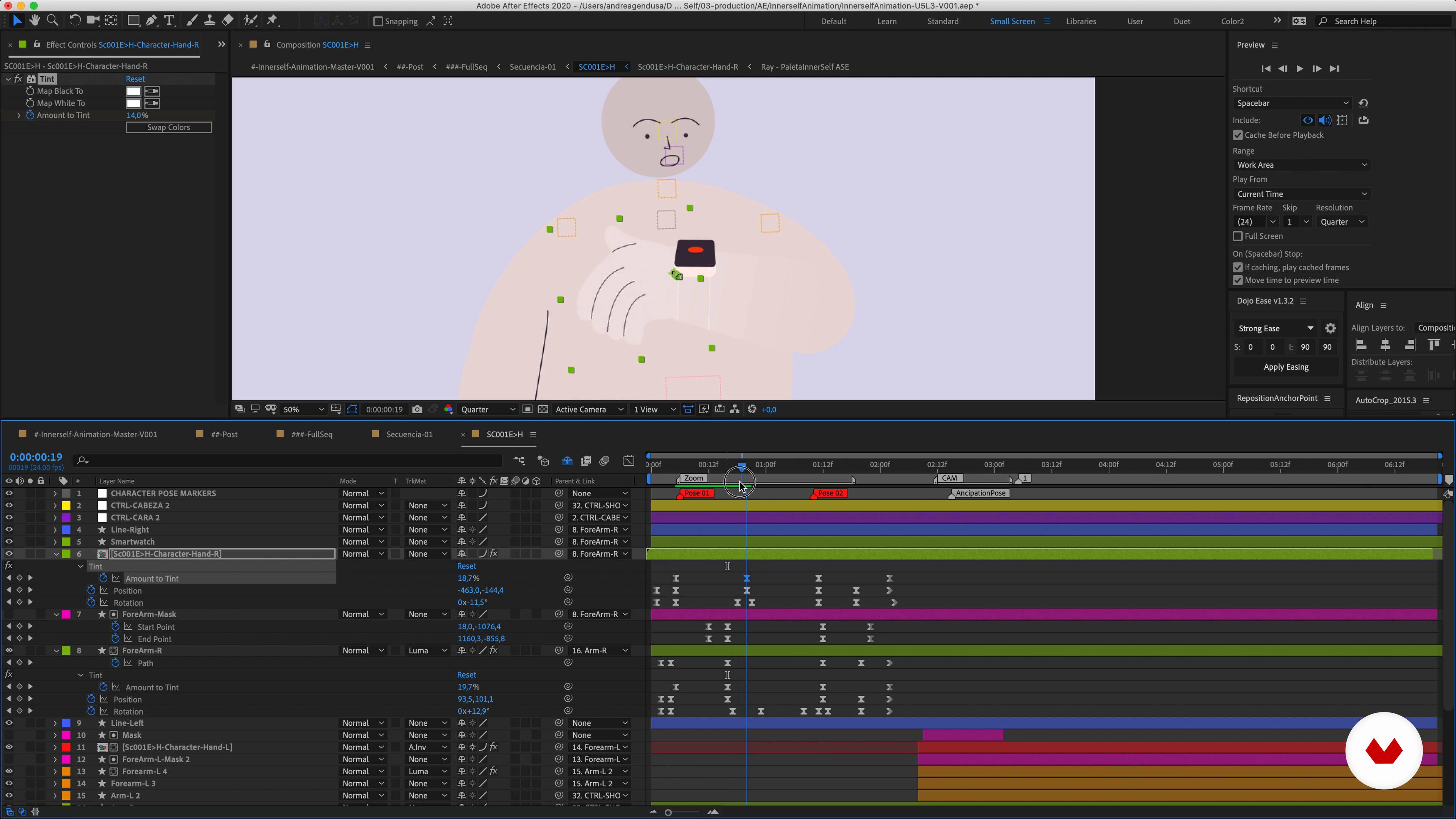1456x819 pixels.
Task: Open #-Innerself-Animation-Master-V001 timeline tab
Action: click(96, 434)
